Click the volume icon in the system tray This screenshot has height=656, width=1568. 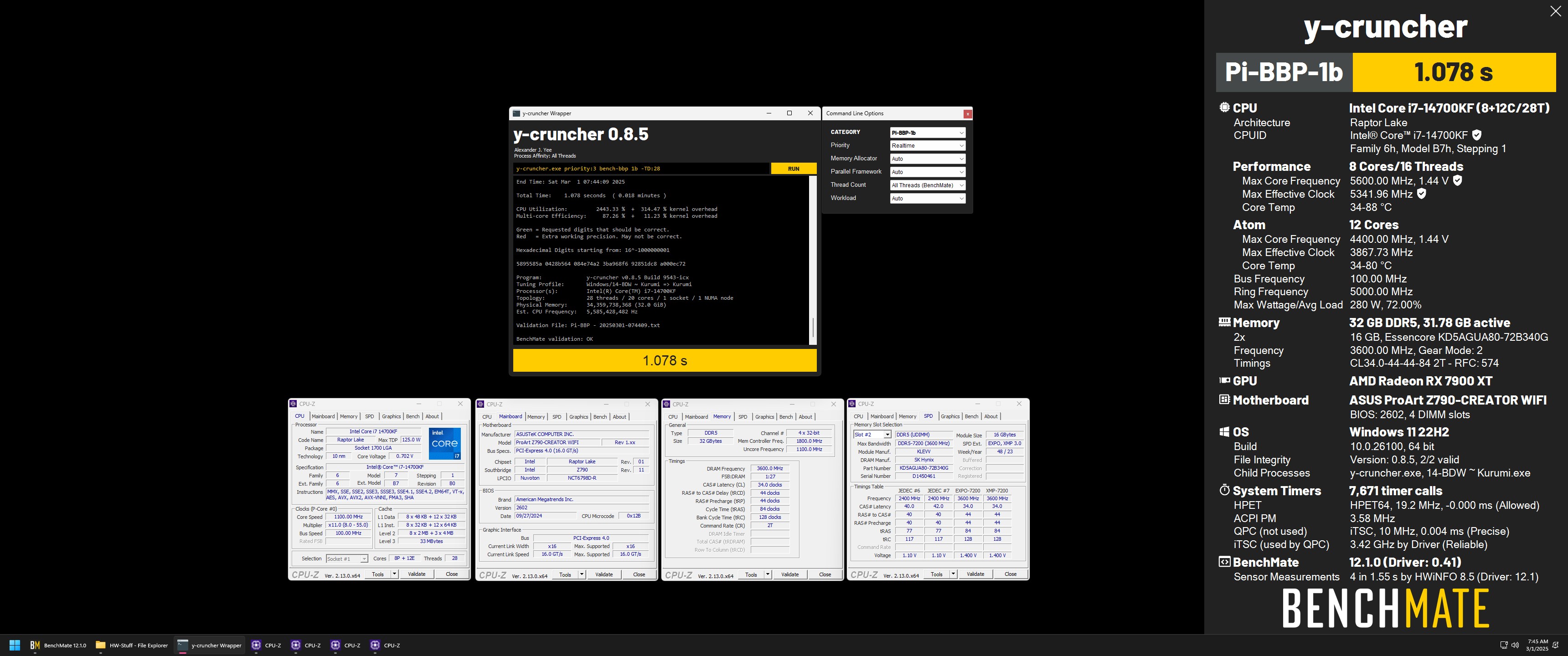(1515, 645)
